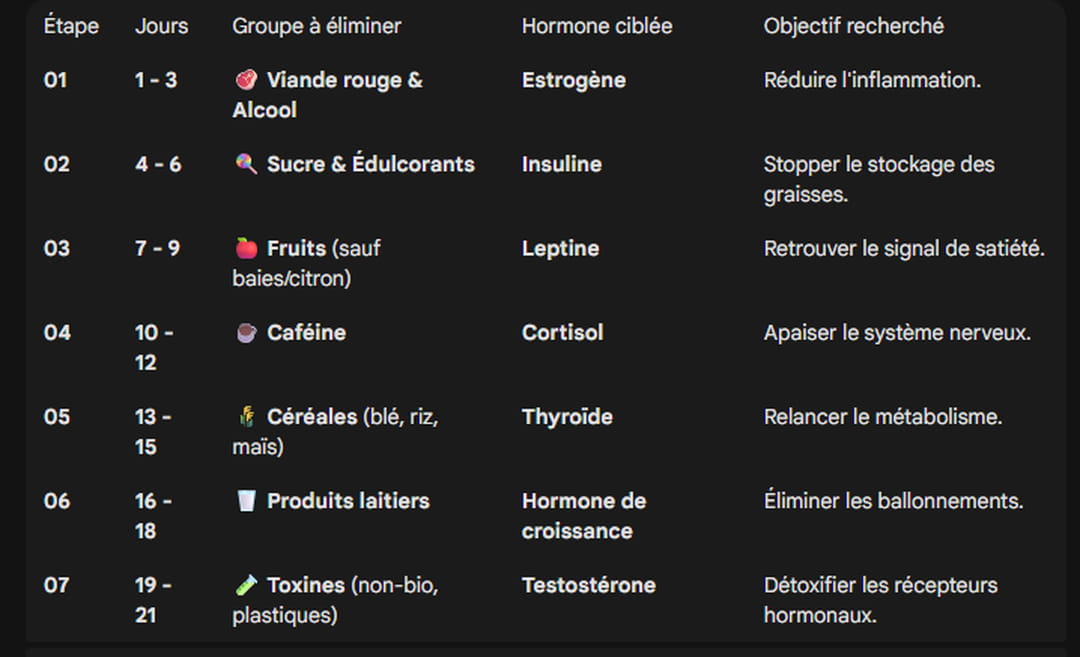
Task: Click the Hormone de croissance cell
Action: (x=584, y=516)
